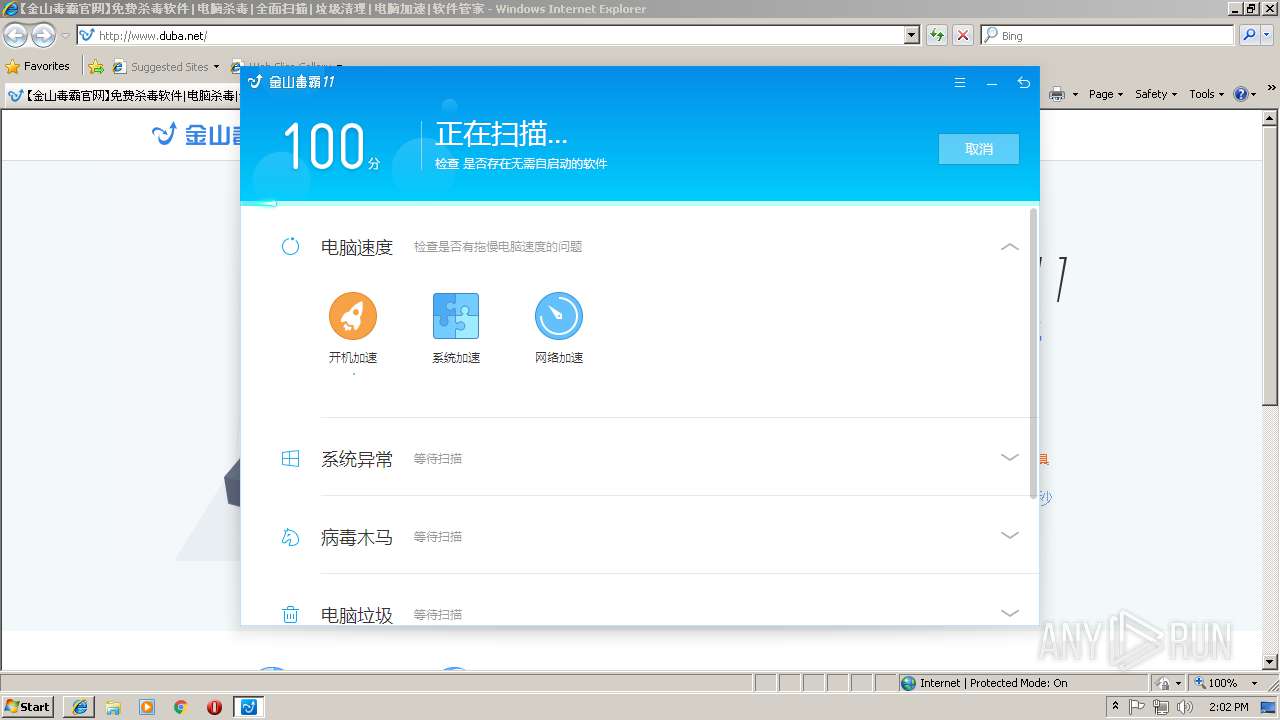The image size is (1280, 720).
Task: Open the IE Safety menu
Action: tap(1156, 94)
